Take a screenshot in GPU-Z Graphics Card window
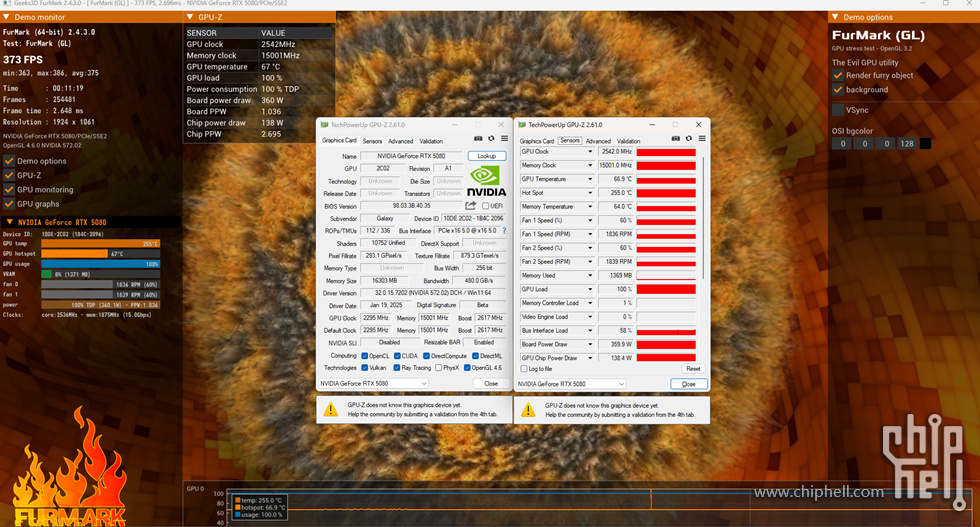Viewport: 980px width, 527px height. pos(478,139)
